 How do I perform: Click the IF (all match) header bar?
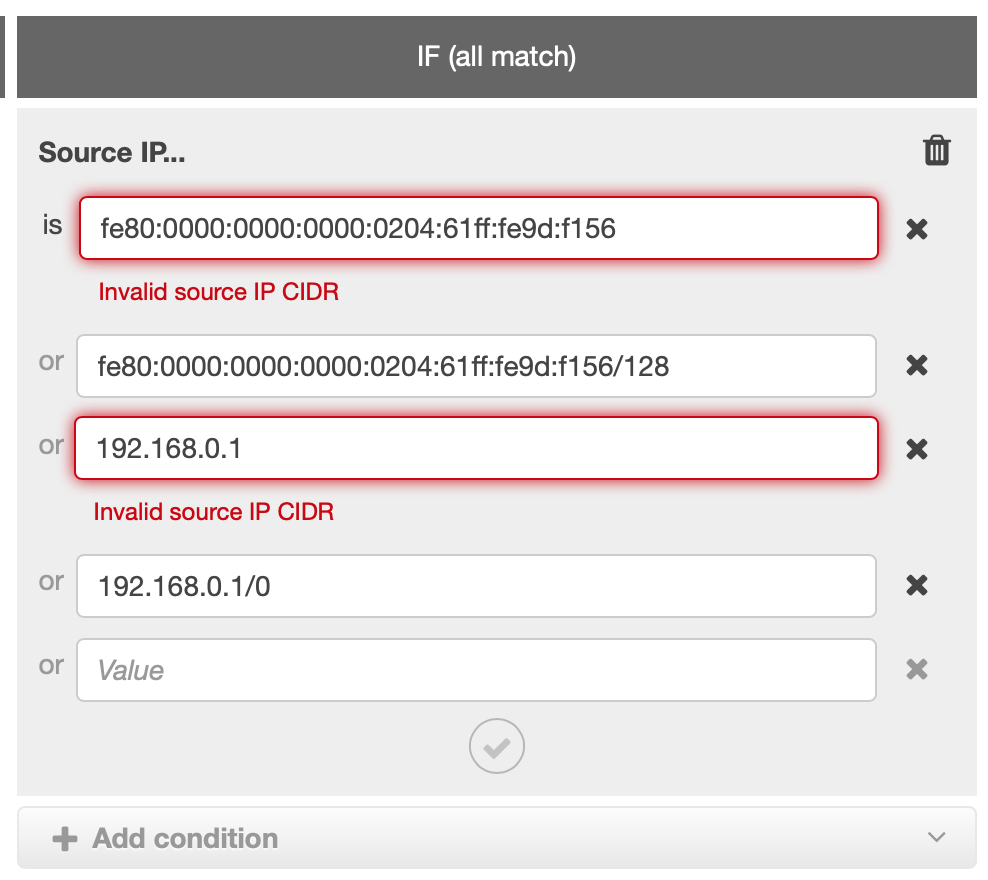pyautogui.click(x=497, y=57)
